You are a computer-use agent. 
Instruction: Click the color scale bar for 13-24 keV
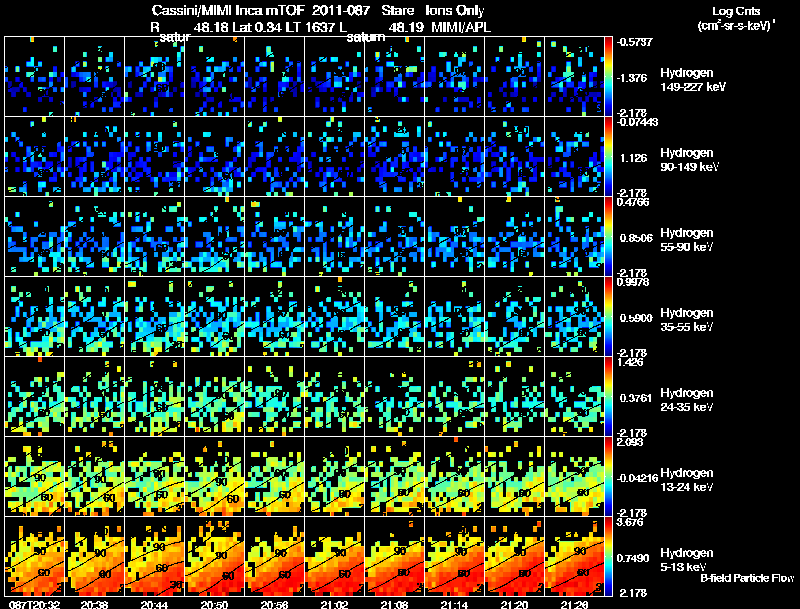point(608,477)
